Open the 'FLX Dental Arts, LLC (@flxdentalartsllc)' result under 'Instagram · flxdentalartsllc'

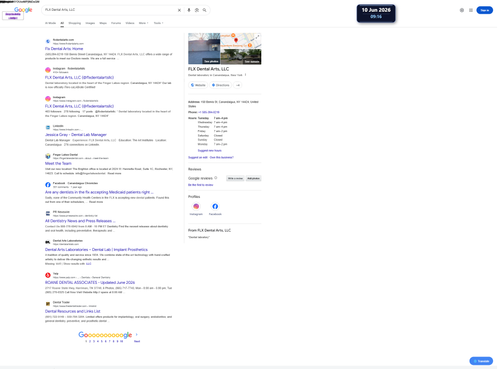pyautogui.click(x=79, y=77)
